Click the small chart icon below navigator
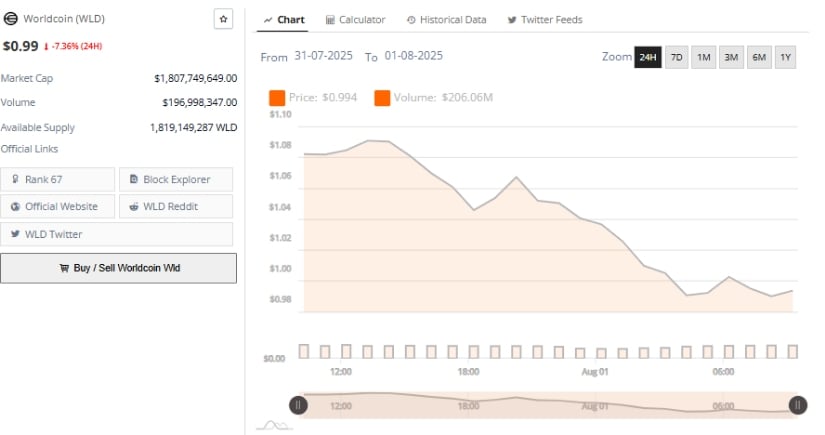This screenshot has width=825, height=435. 274,425
